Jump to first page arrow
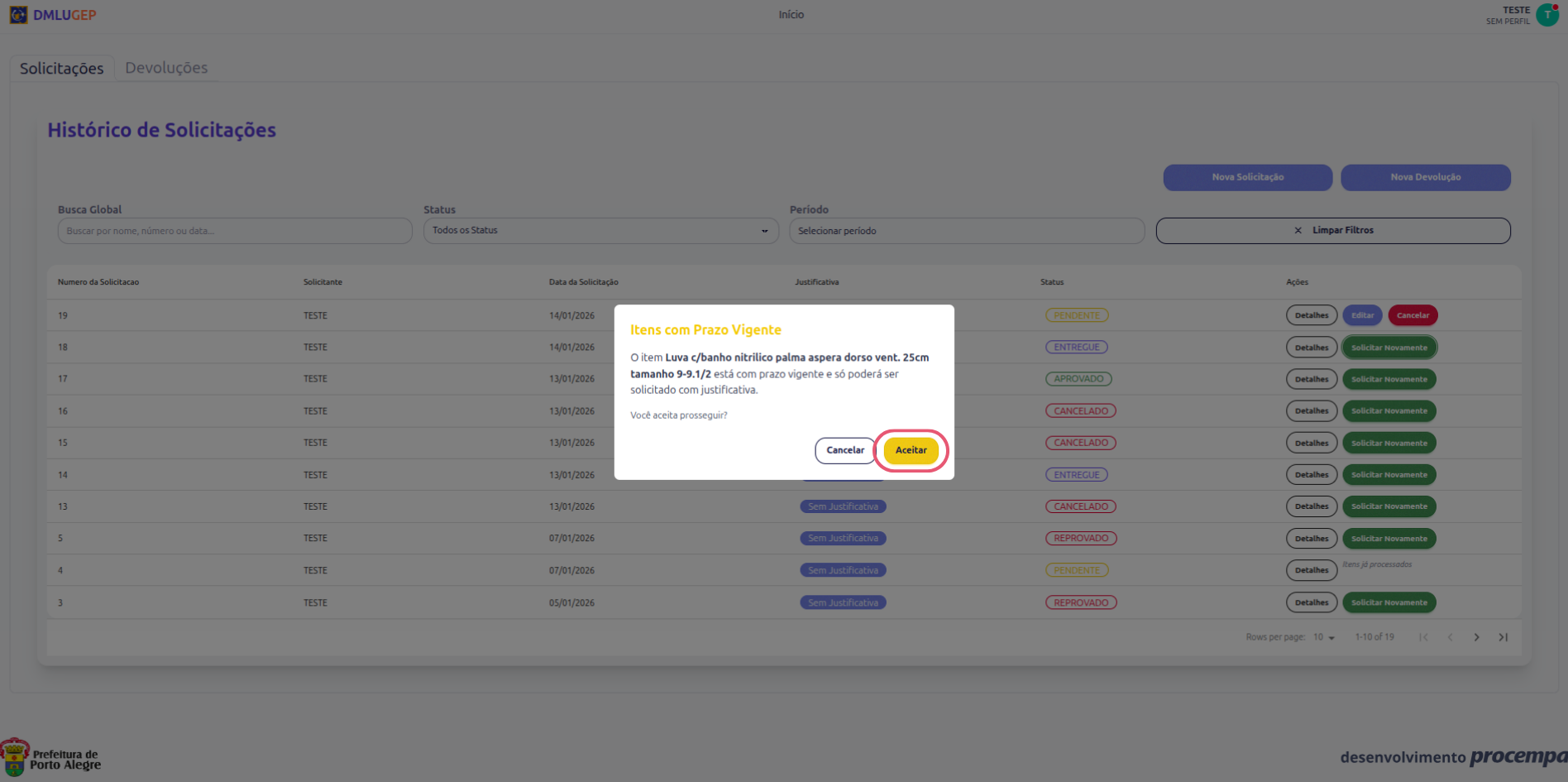 click(1423, 637)
